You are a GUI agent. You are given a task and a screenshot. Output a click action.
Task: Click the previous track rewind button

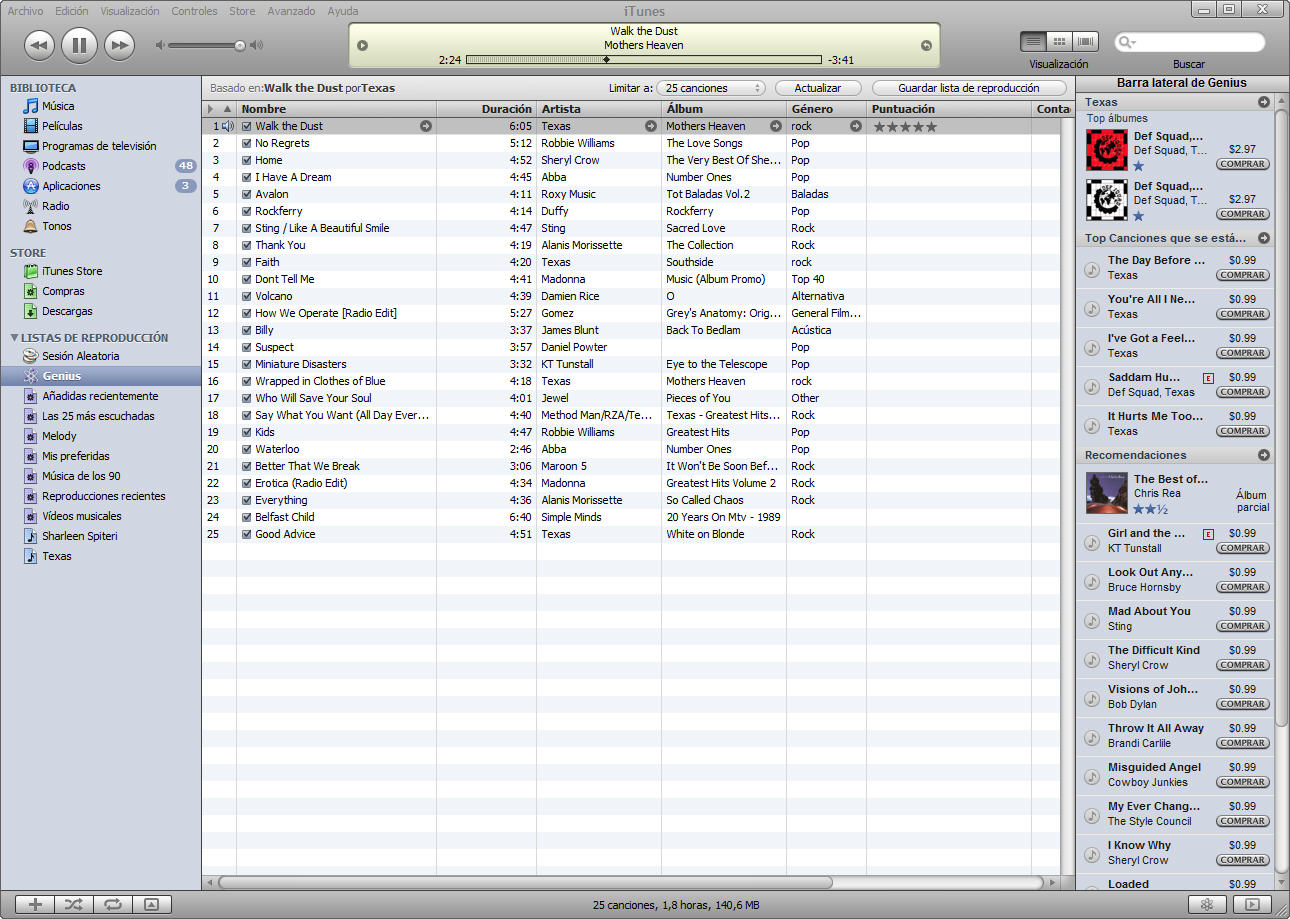tap(39, 45)
